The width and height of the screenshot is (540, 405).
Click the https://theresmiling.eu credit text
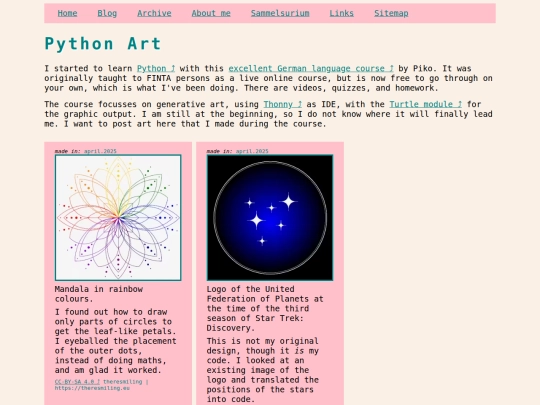pos(92,388)
